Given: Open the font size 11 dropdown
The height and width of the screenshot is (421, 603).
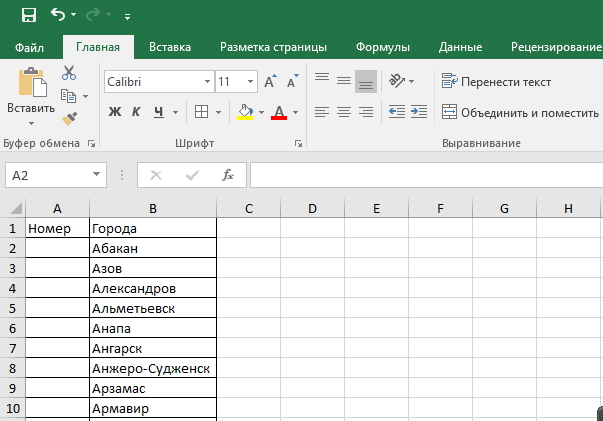Looking at the screenshot, I should (250, 82).
